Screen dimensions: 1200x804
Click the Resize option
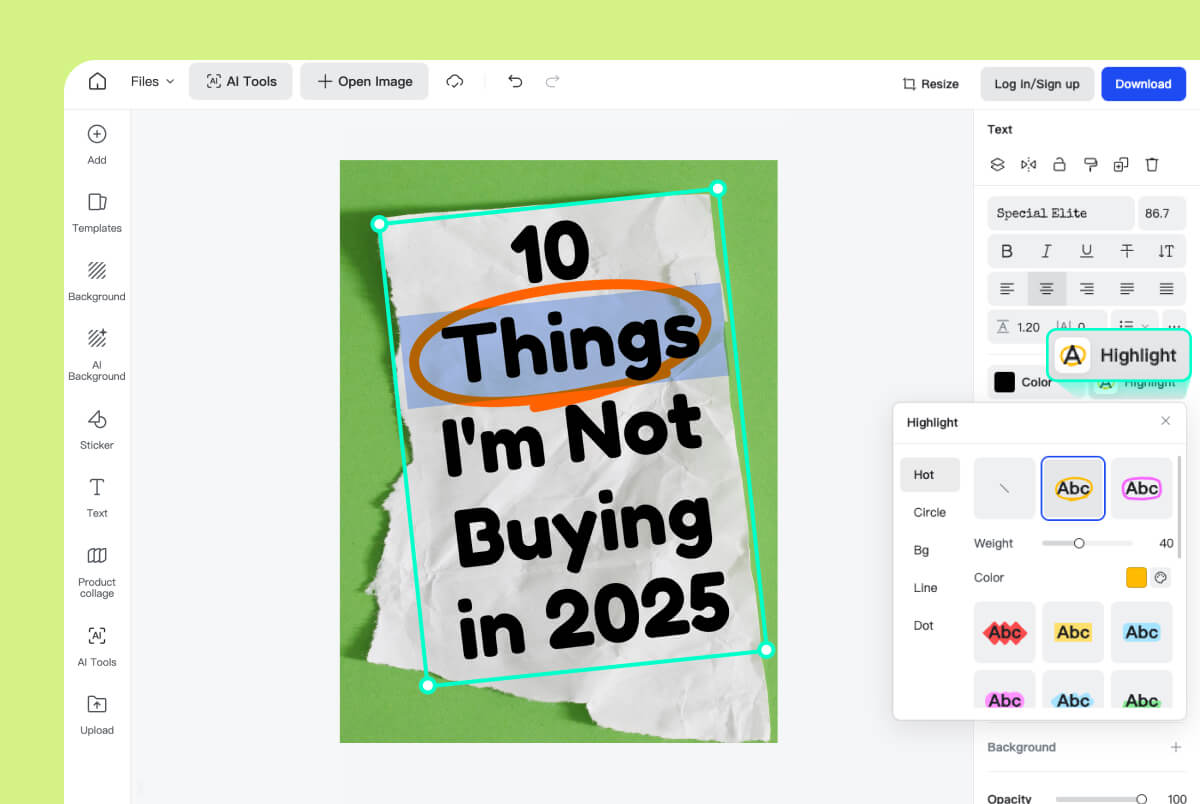[930, 84]
